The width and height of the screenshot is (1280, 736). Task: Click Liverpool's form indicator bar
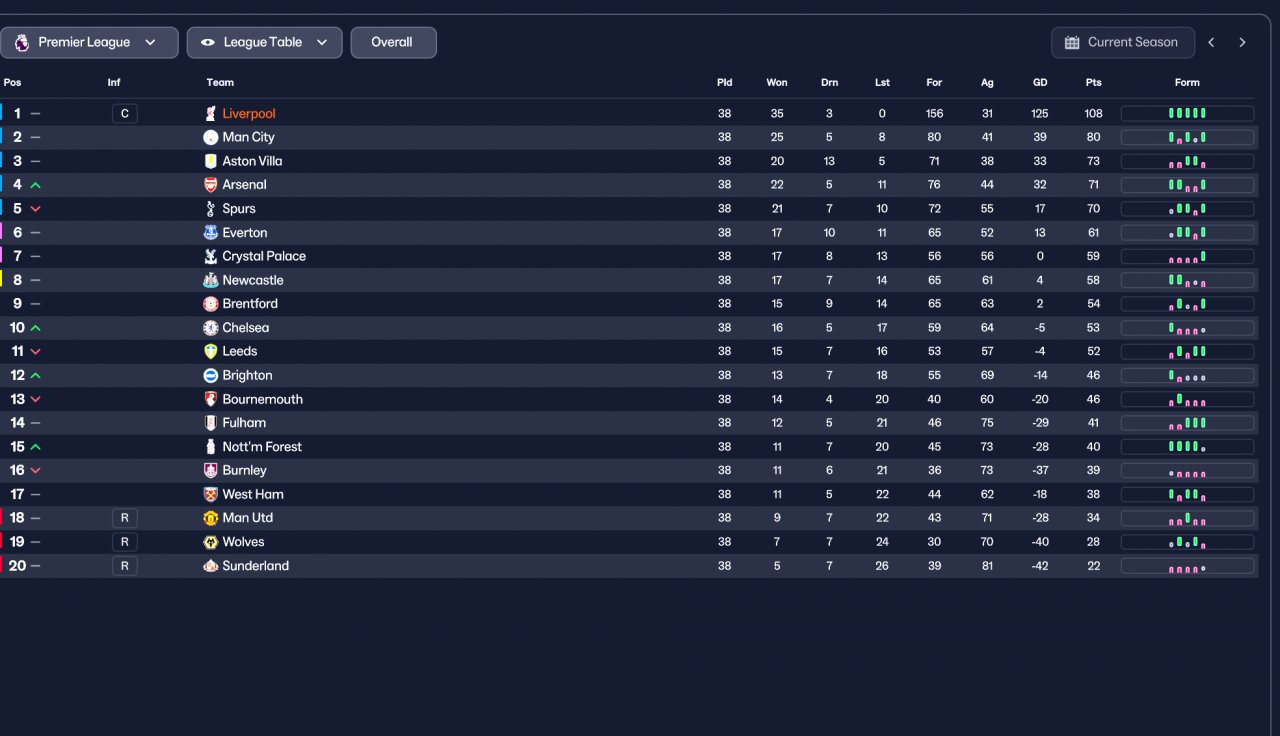[x=1187, y=114]
